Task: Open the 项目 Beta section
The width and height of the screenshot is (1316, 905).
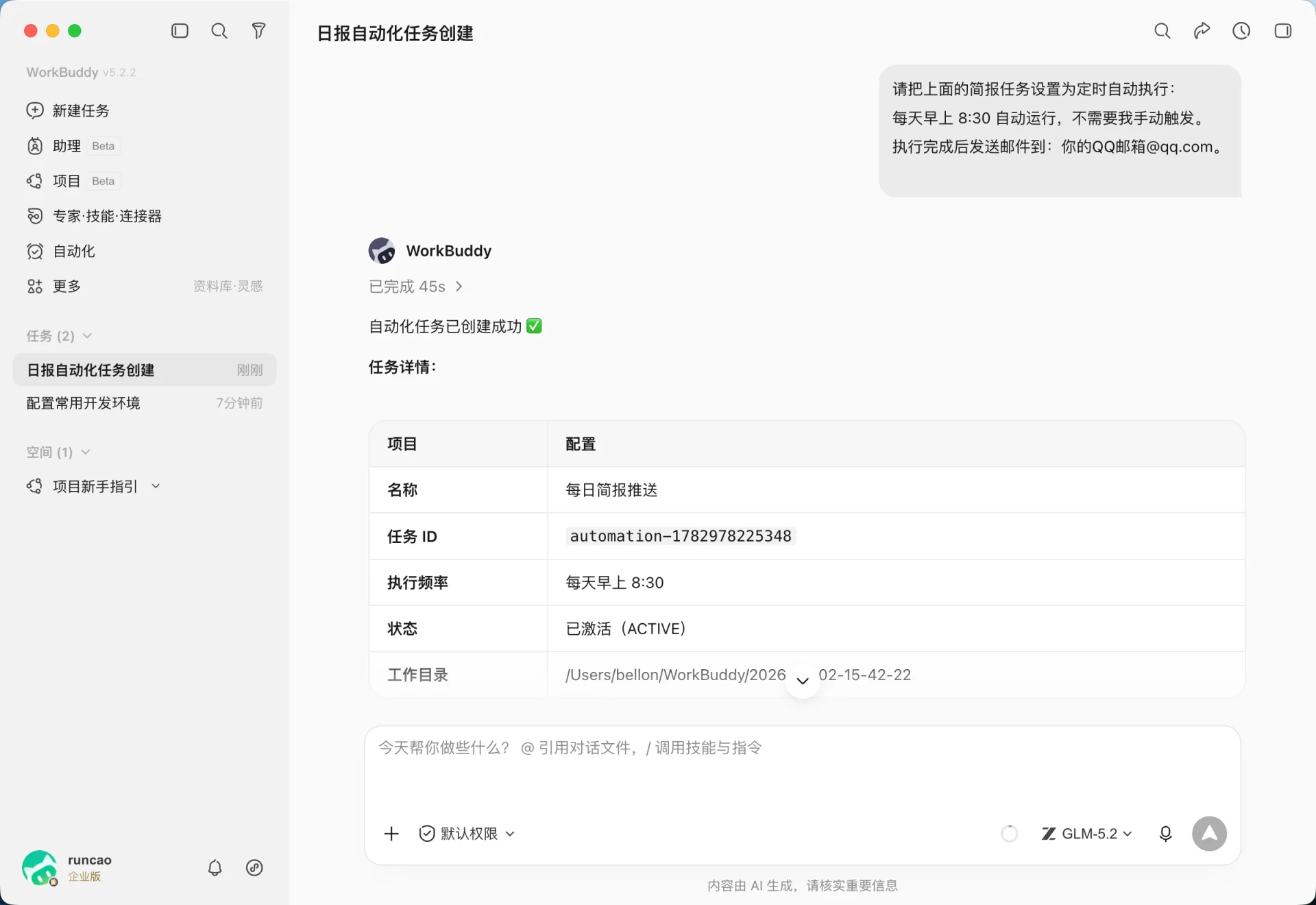Action: tap(73, 181)
